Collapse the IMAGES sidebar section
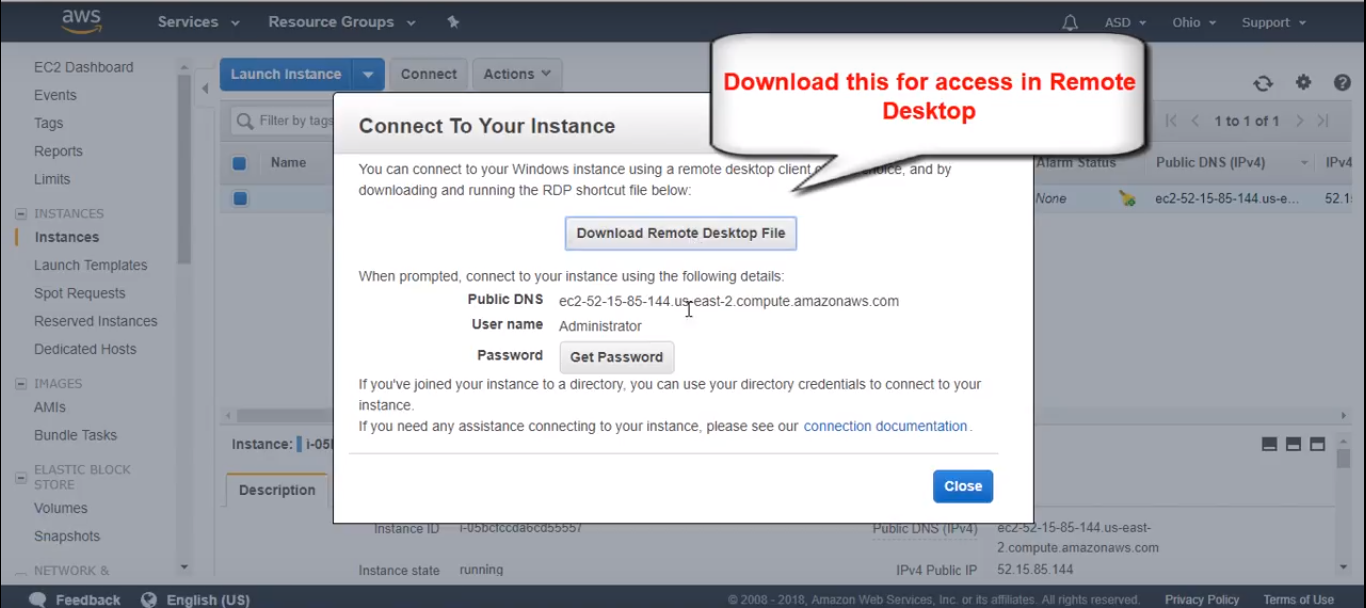Image resolution: width=1366 pixels, height=608 pixels. click(20, 384)
